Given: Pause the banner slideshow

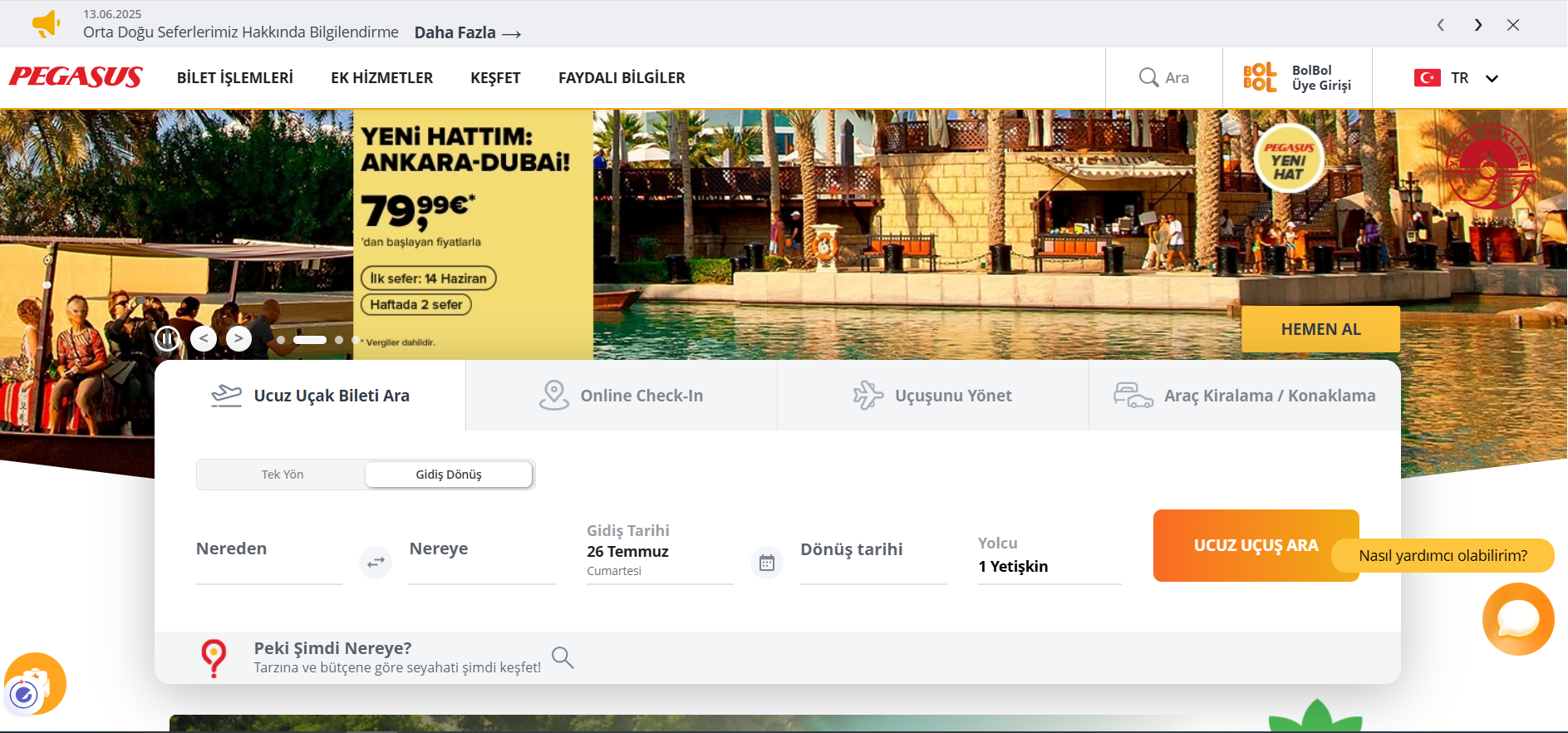Looking at the screenshot, I should coord(167,338).
